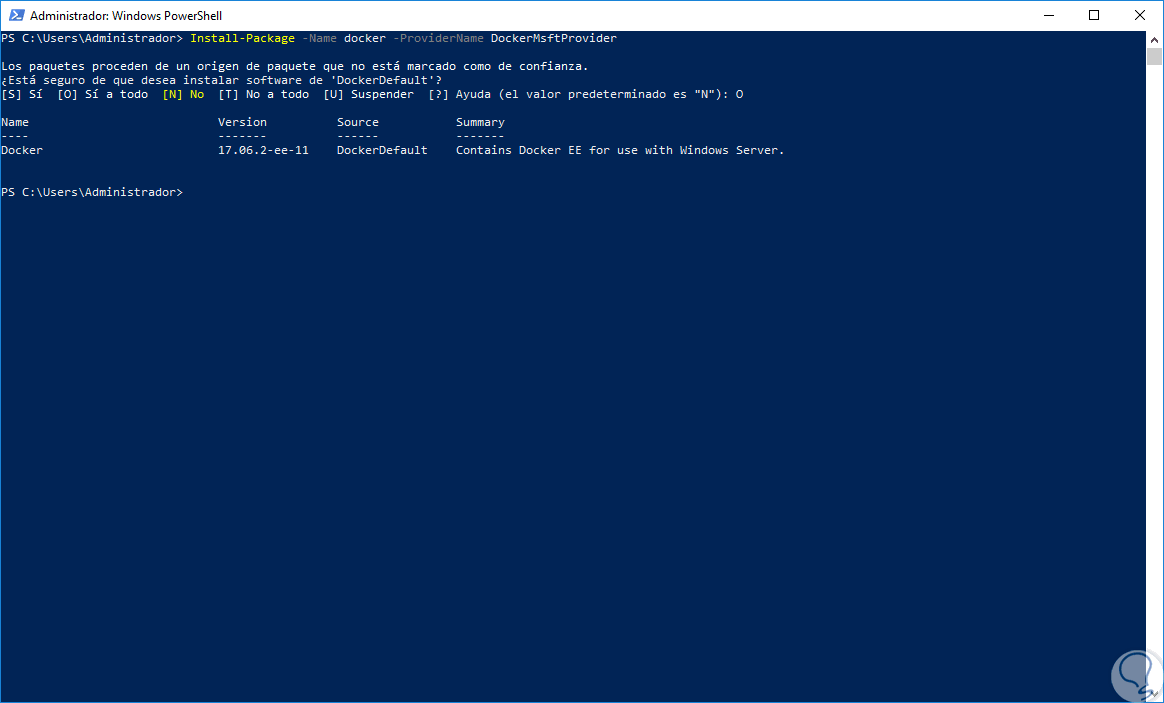Click the 'DockerDefault' source value in table
The width and height of the screenshot is (1164, 703).
(382, 150)
